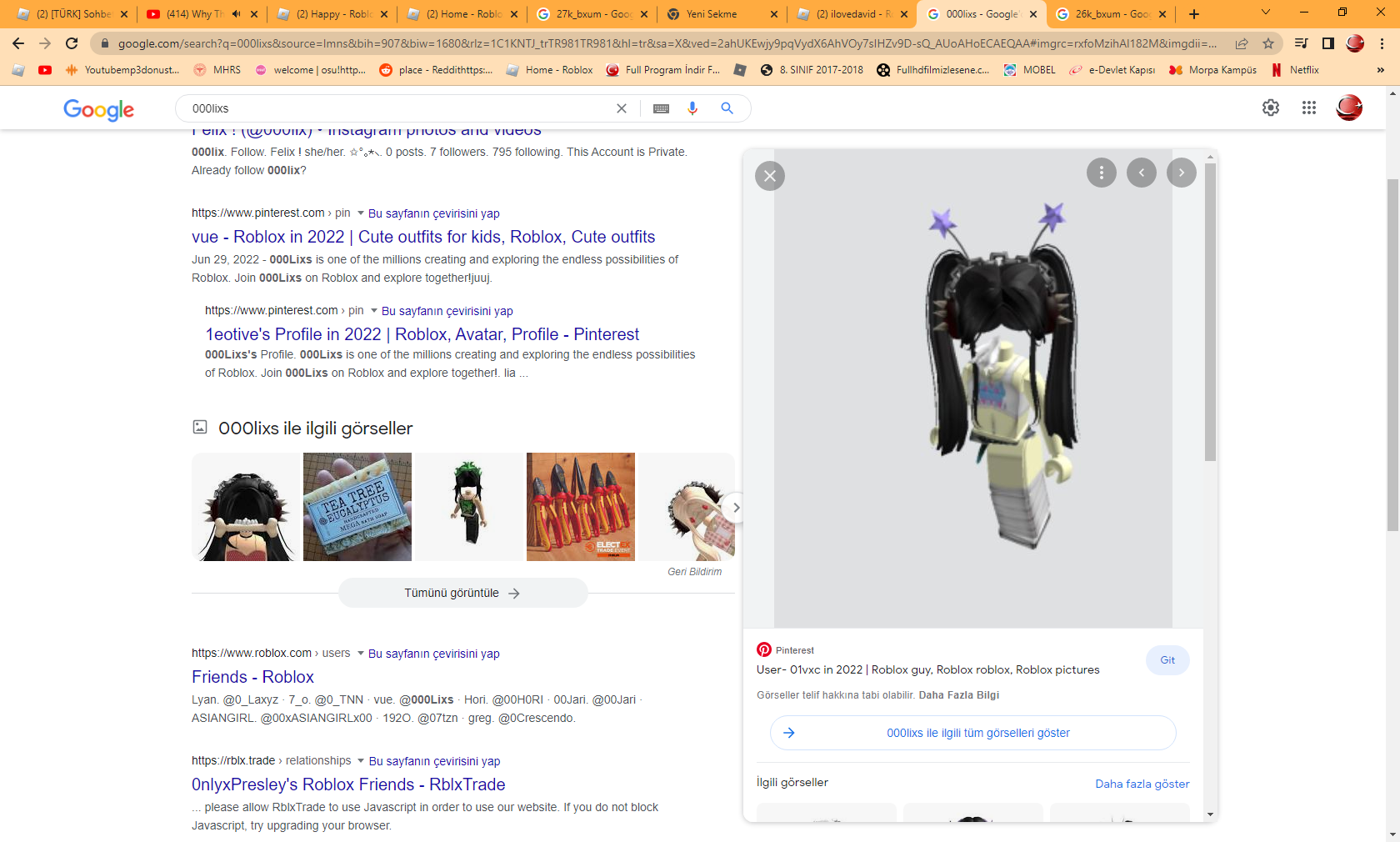Open the vue - Roblox in 2022 result
1400x842 pixels.
tap(423, 237)
